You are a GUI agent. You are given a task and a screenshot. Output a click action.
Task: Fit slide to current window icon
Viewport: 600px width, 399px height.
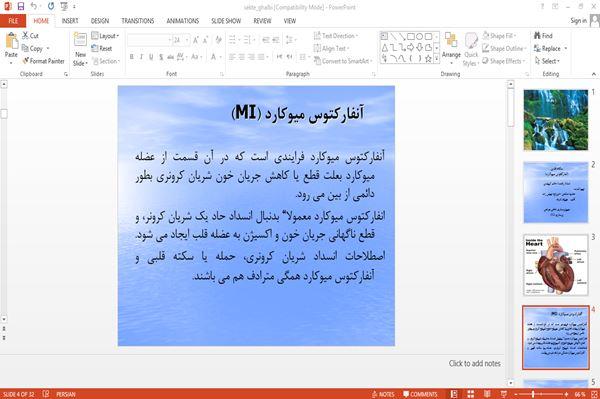594,394
